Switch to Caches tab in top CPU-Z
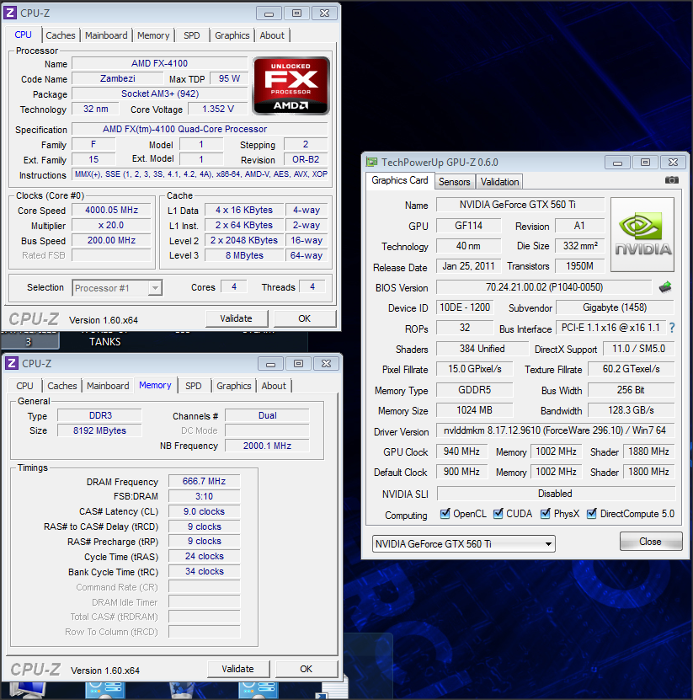The image size is (693, 700). 60,35
